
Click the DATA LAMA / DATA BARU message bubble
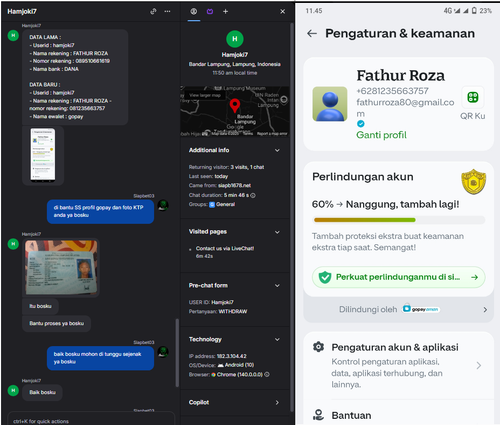(x=75, y=77)
